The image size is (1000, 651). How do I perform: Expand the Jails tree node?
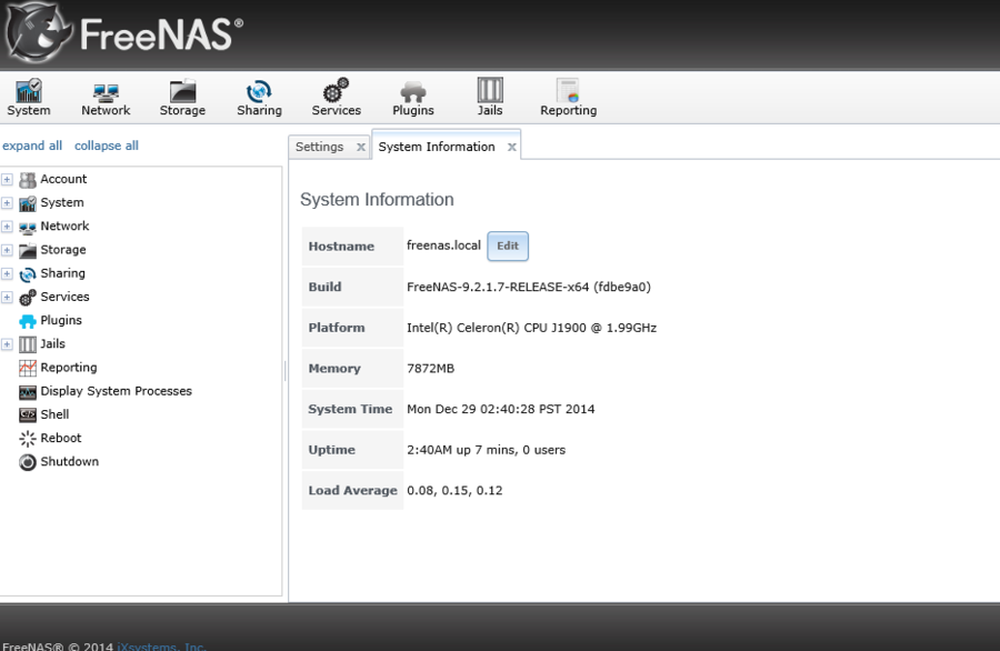click(7, 344)
